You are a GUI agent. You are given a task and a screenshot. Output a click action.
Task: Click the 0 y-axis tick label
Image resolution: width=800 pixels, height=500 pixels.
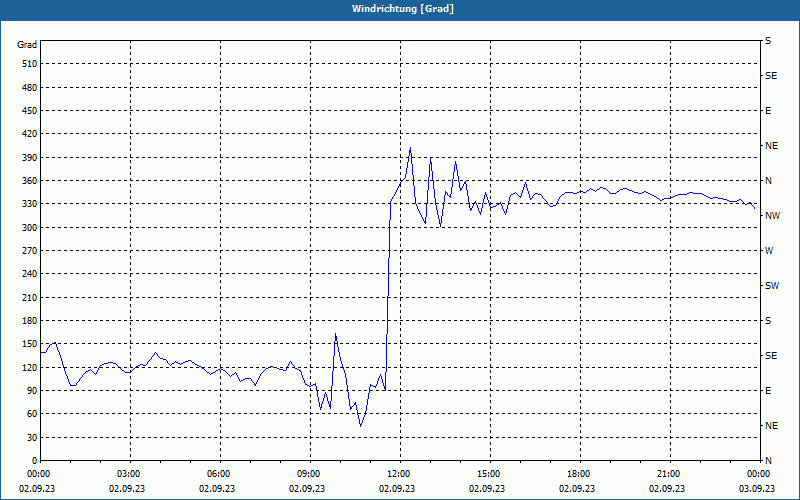pyautogui.click(x=34, y=461)
